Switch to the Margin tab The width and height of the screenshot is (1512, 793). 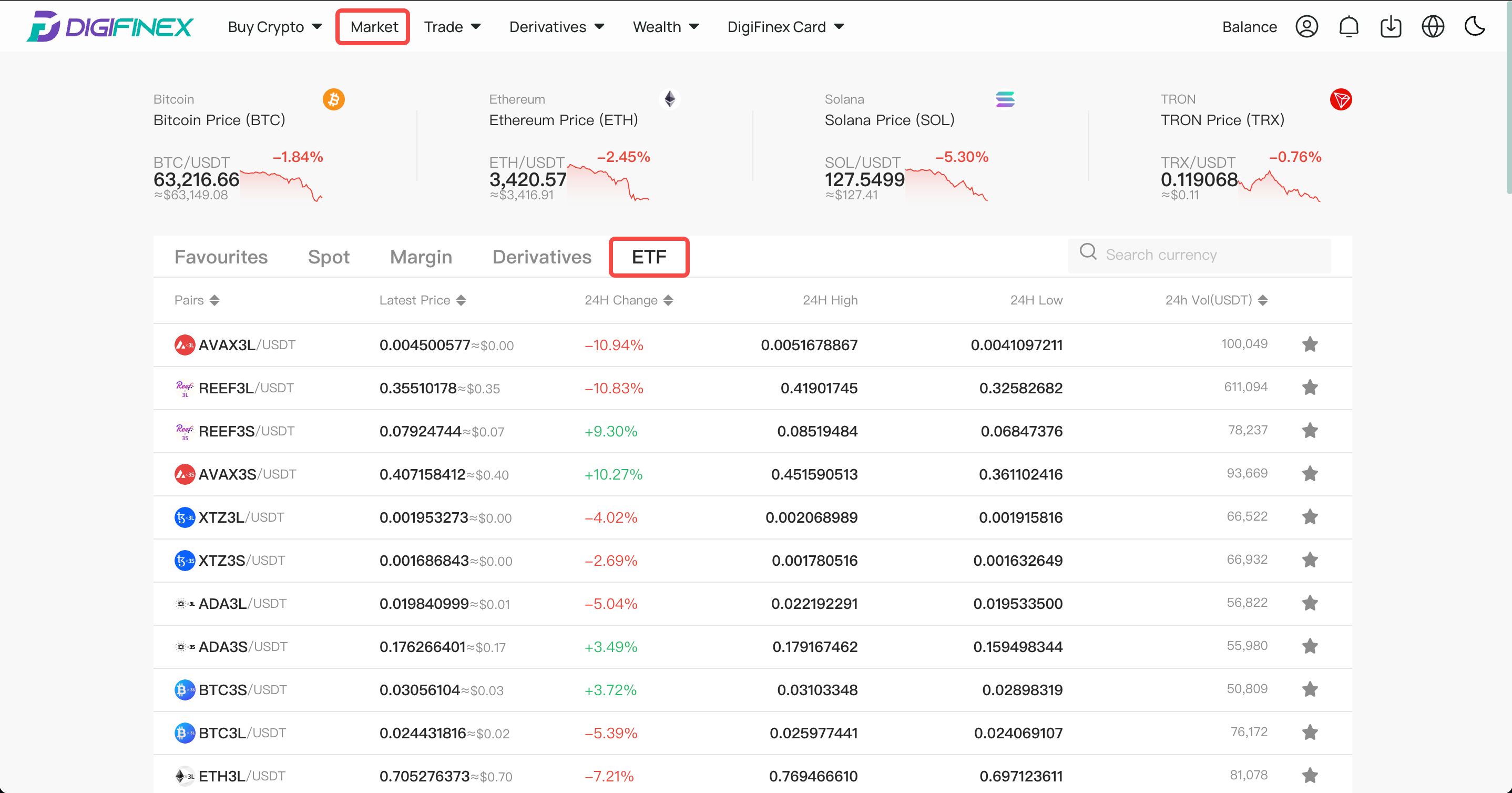pos(421,257)
